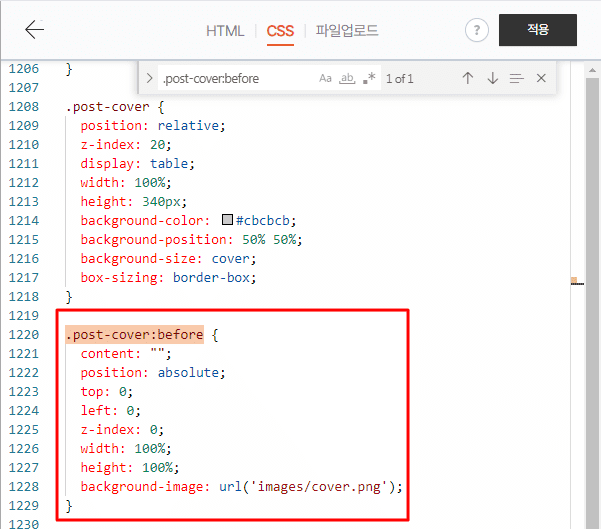This screenshot has height=529, width=601.
Task: Expand the replace toggle chevron in find box
Action: [x=149, y=79]
